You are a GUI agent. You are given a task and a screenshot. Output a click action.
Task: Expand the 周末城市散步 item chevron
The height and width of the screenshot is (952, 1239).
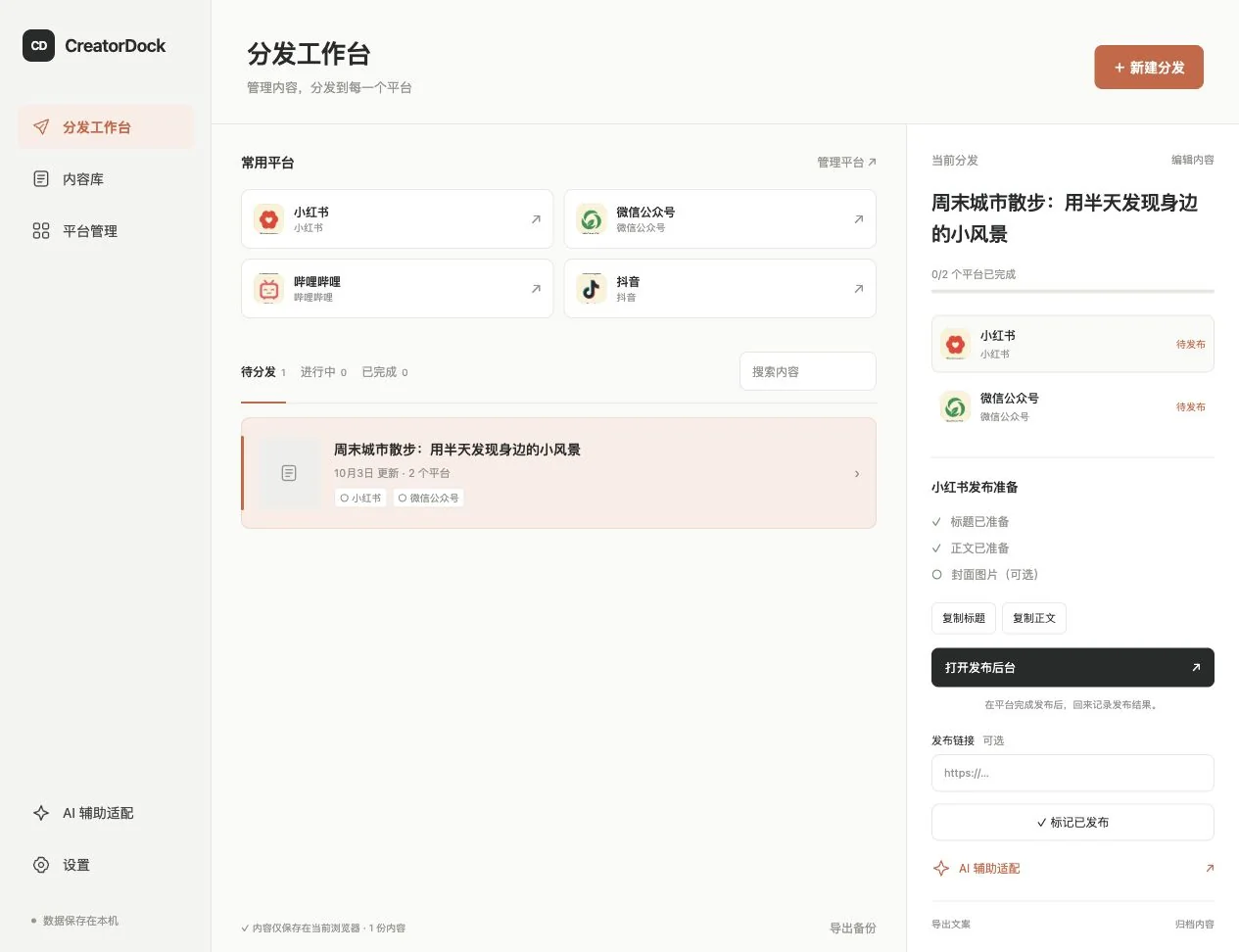pos(857,474)
